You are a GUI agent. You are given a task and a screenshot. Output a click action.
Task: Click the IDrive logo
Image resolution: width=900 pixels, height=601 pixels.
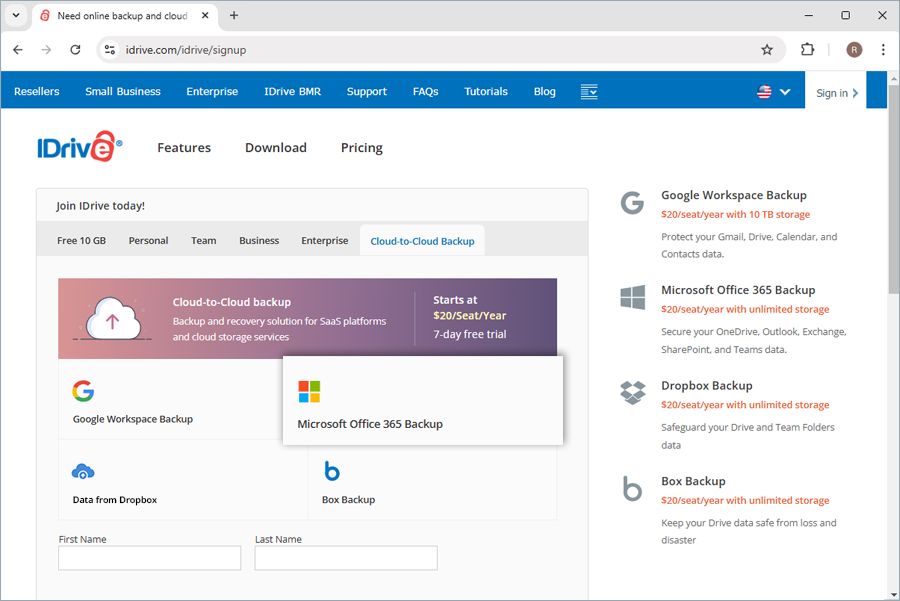[79, 147]
